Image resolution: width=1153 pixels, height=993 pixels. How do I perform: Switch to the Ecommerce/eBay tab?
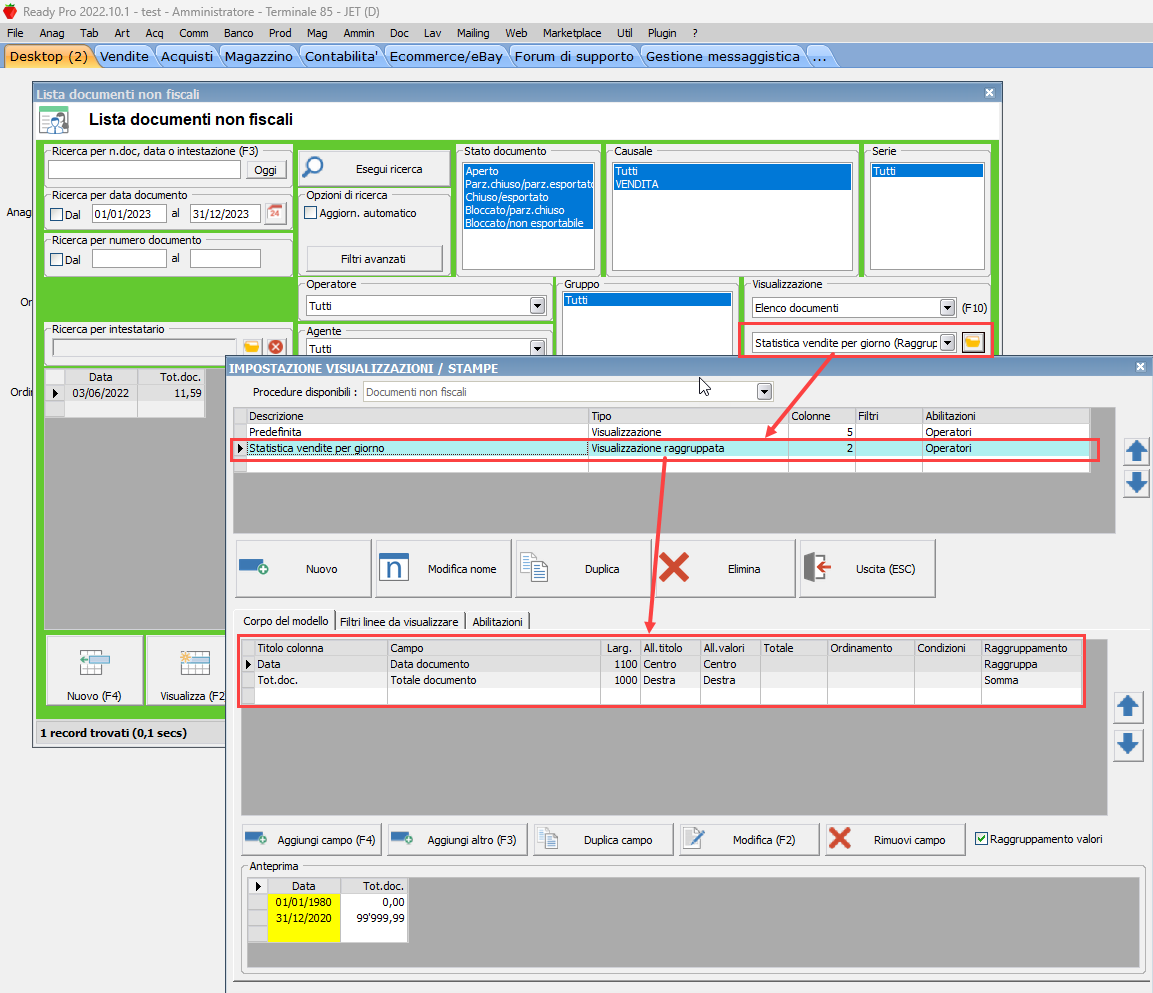pos(446,57)
